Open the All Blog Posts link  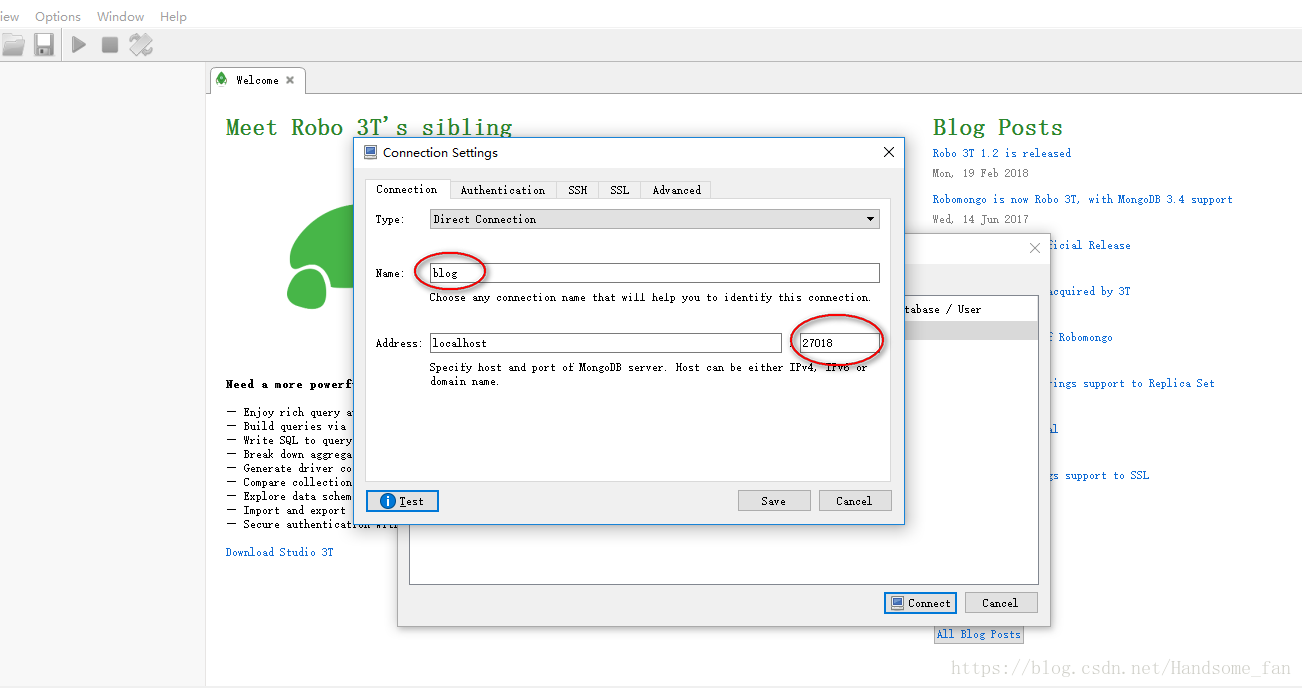click(x=979, y=634)
